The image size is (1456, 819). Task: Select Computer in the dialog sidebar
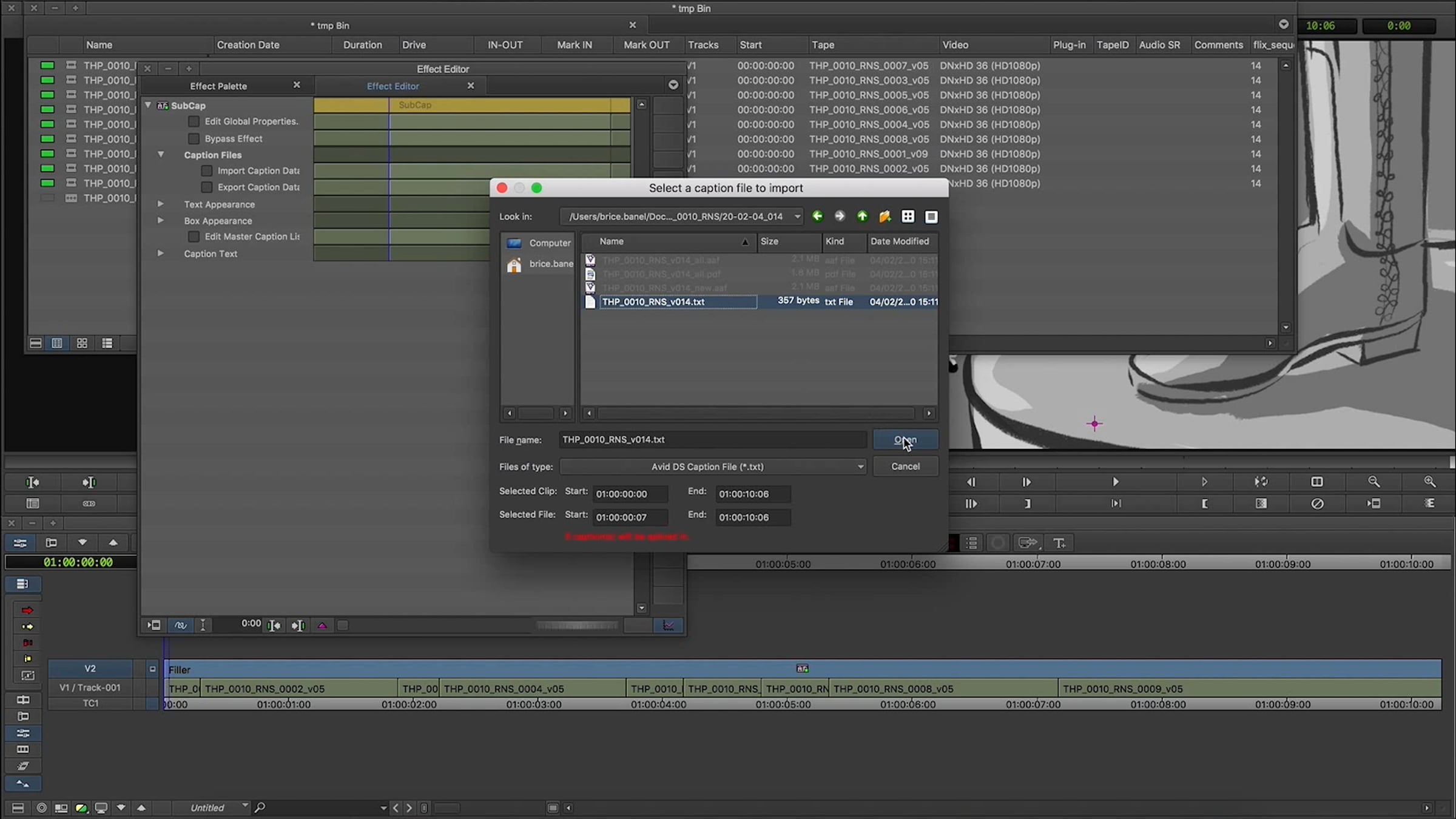coord(539,243)
